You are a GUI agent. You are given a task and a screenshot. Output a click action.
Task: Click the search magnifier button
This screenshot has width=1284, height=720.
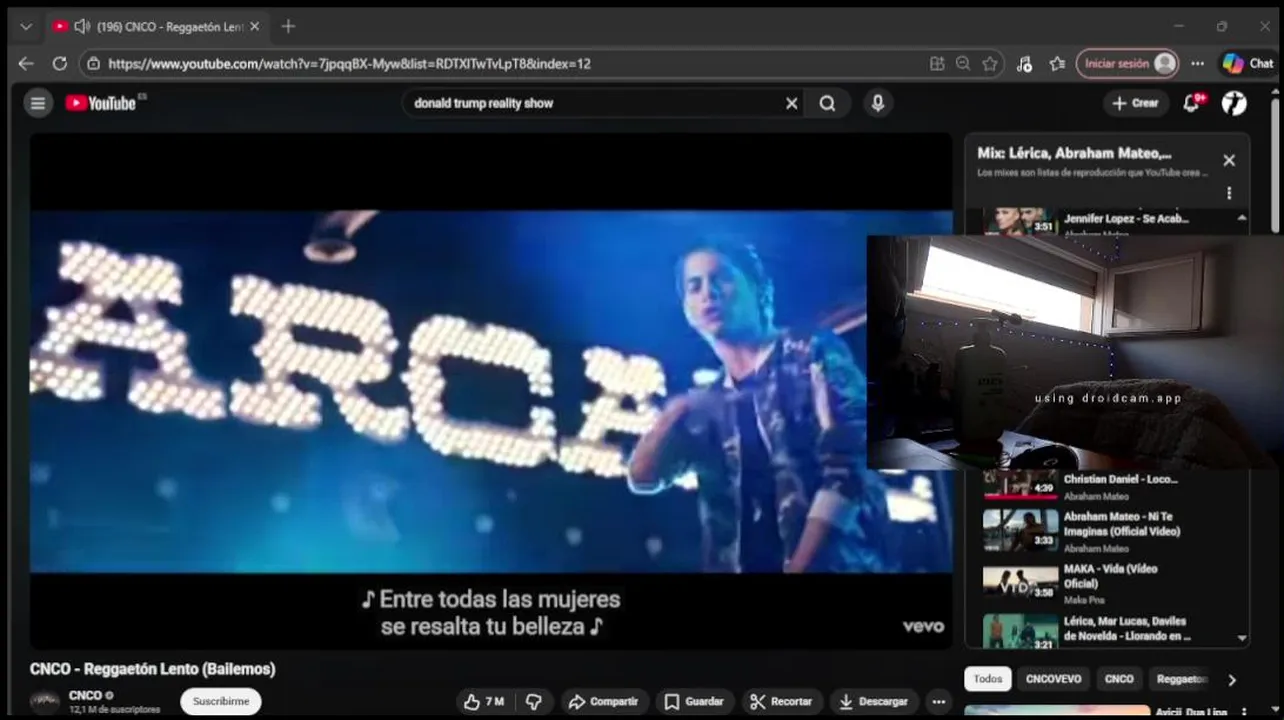tap(827, 103)
